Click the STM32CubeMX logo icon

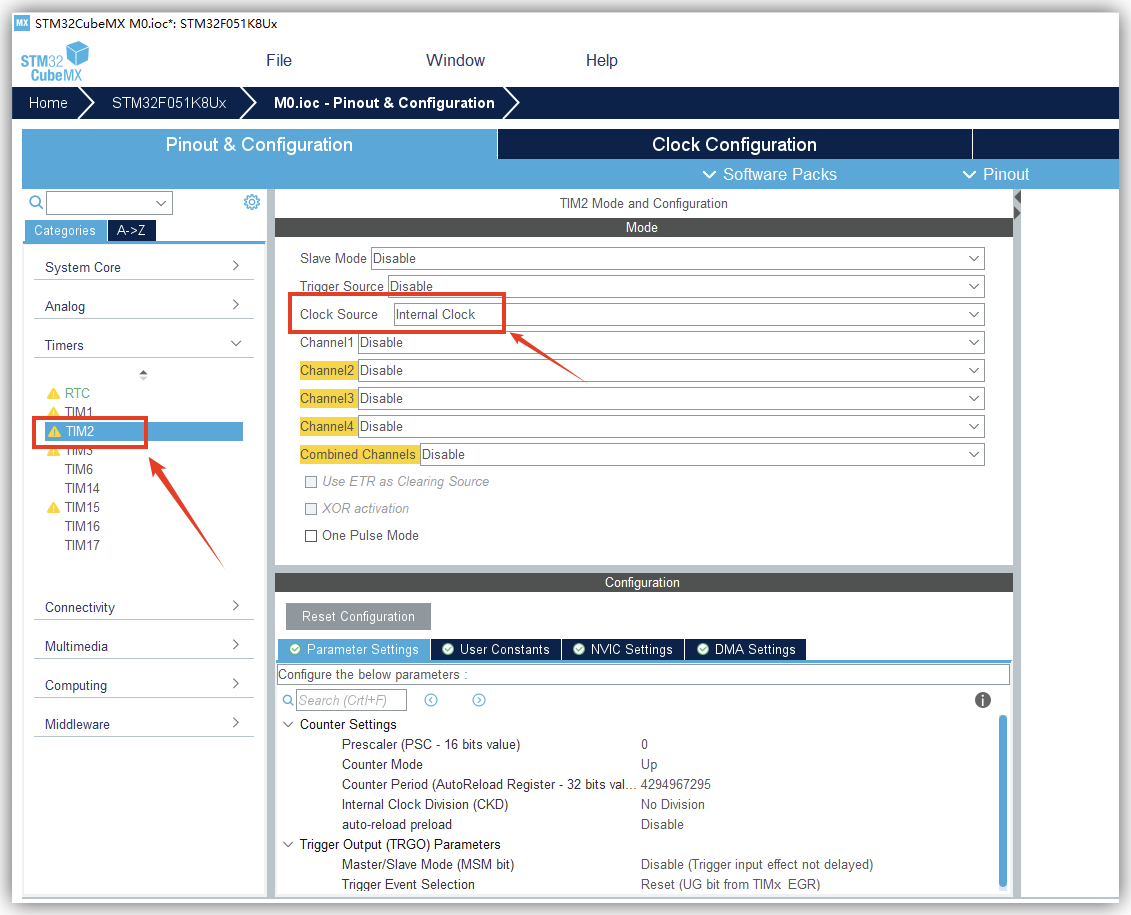coord(54,61)
